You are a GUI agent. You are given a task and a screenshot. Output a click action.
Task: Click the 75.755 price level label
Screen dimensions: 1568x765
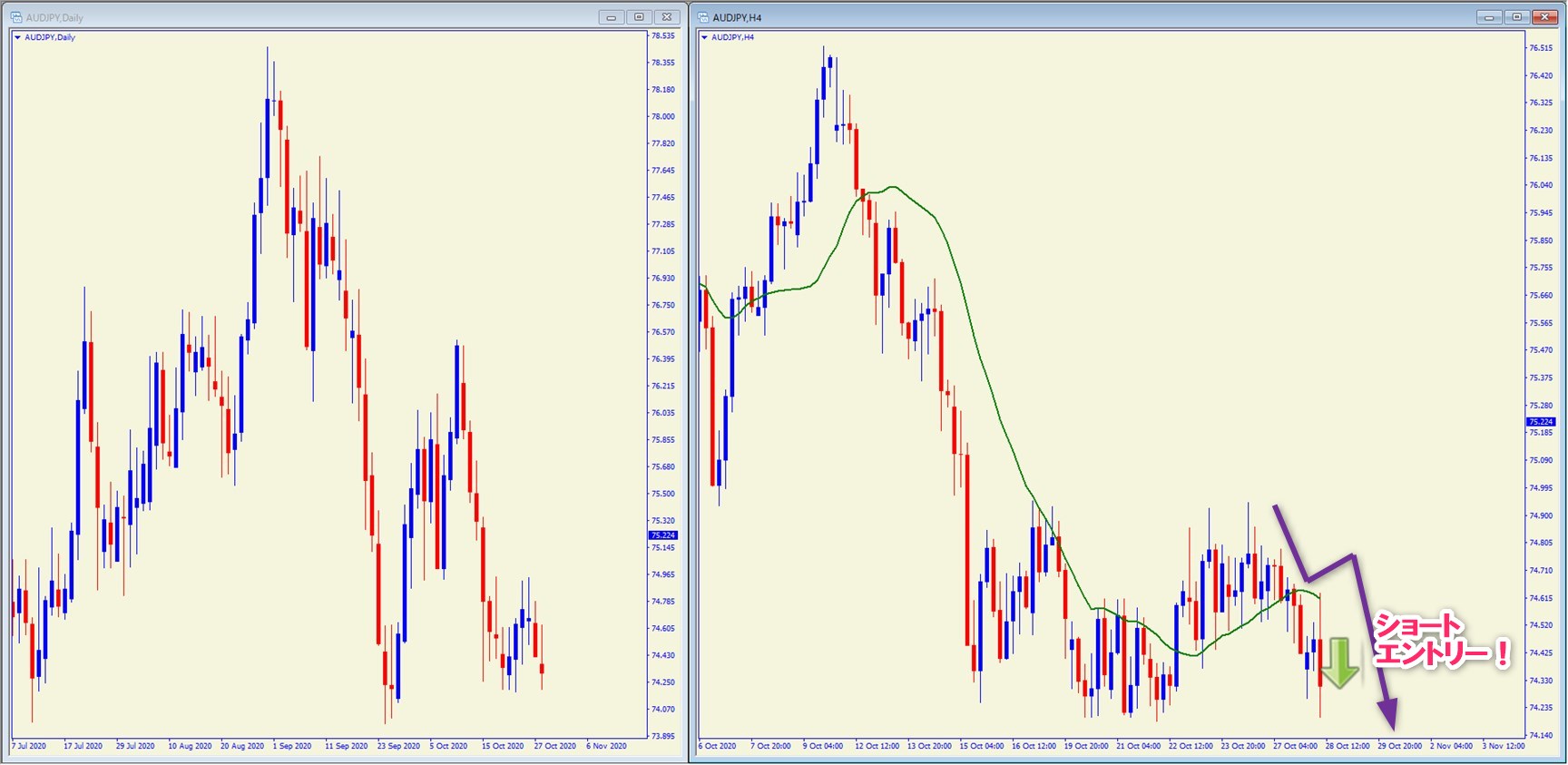click(x=1541, y=268)
